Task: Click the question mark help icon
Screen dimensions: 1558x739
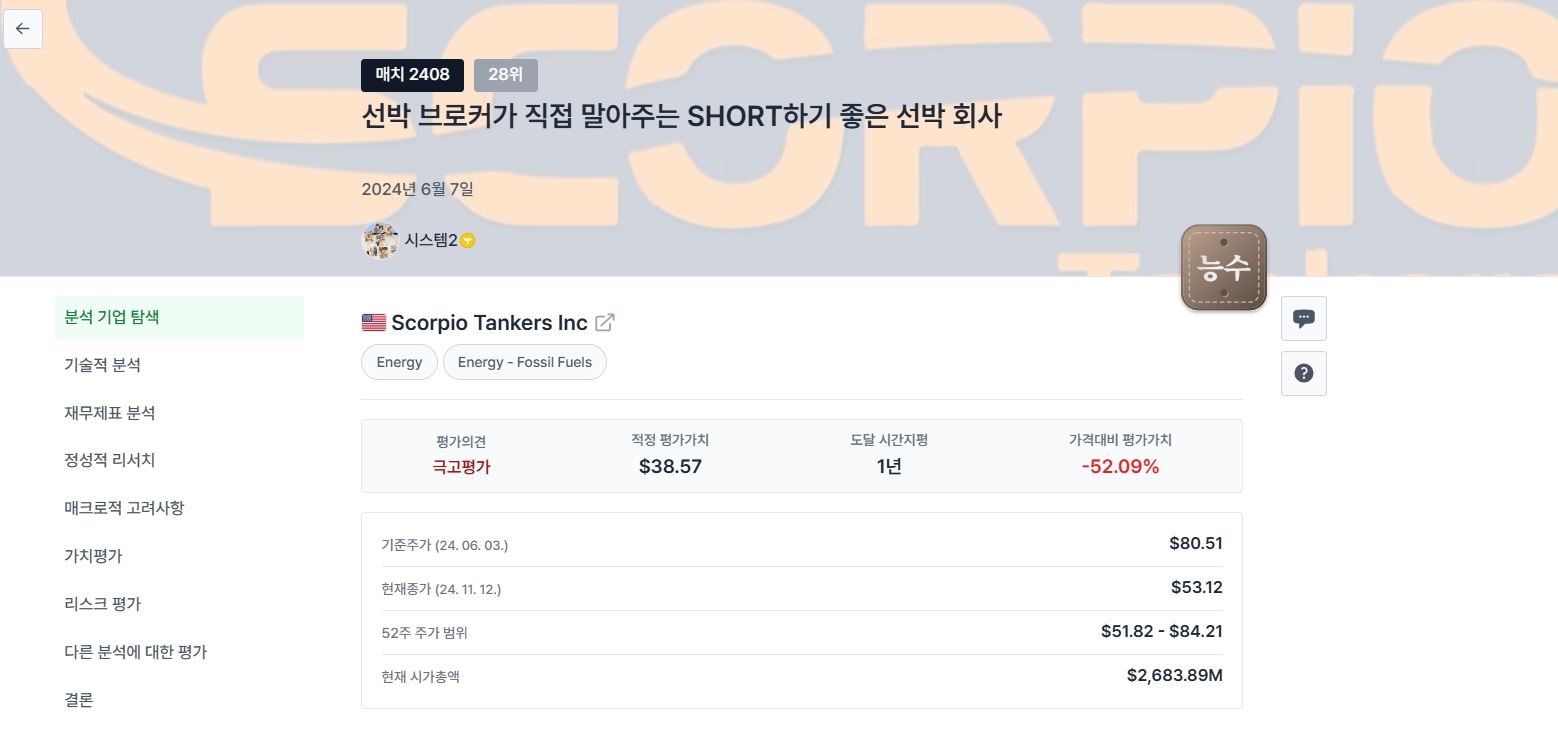Action: pos(1303,373)
